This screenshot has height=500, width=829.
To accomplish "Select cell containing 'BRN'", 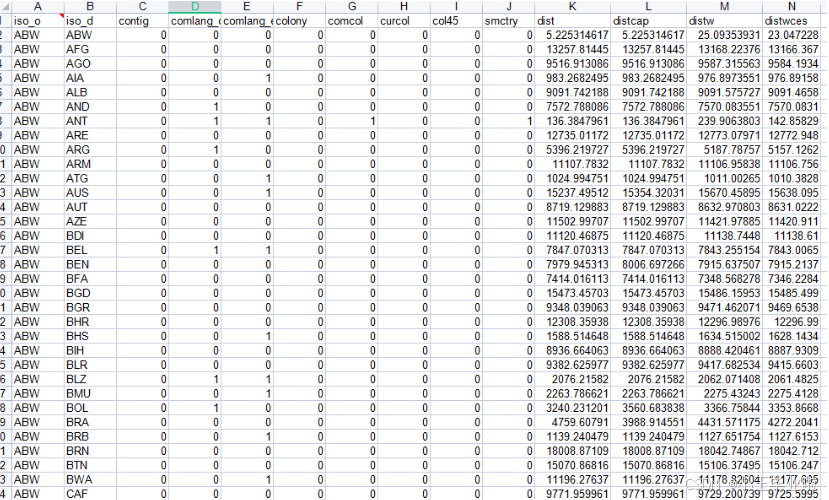I will (x=89, y=451).
